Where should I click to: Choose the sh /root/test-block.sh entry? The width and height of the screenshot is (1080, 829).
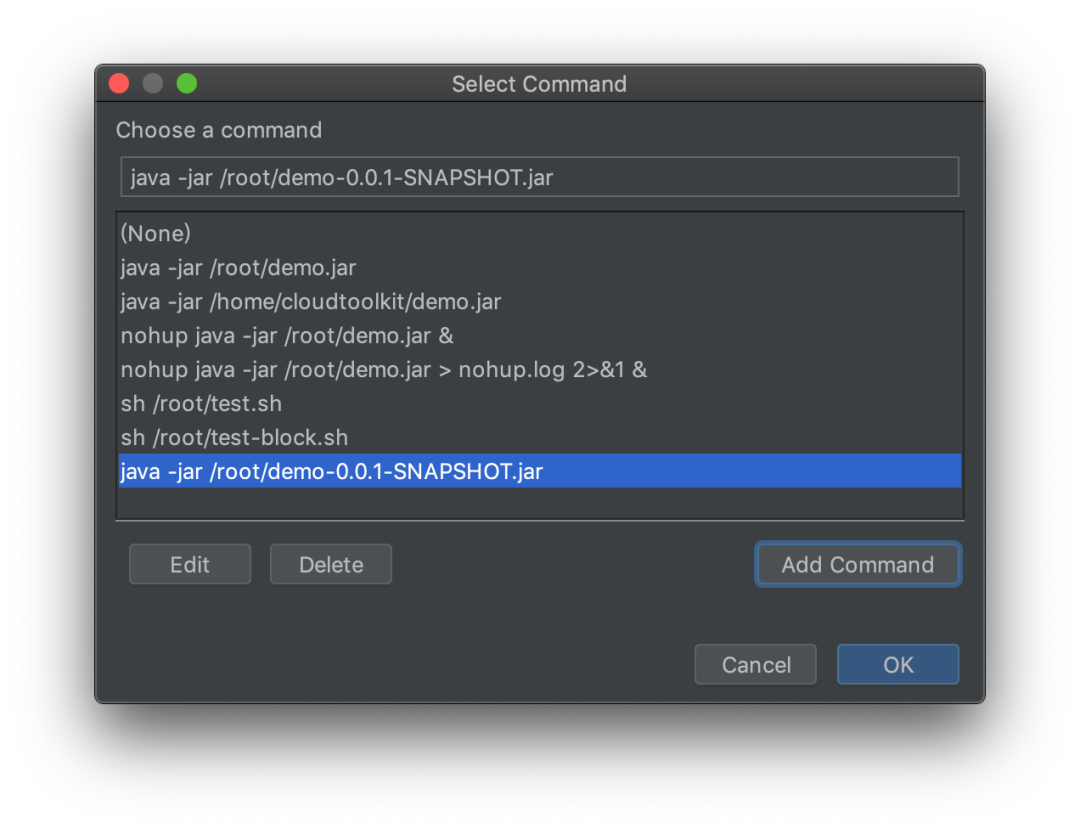pos(234,438)
